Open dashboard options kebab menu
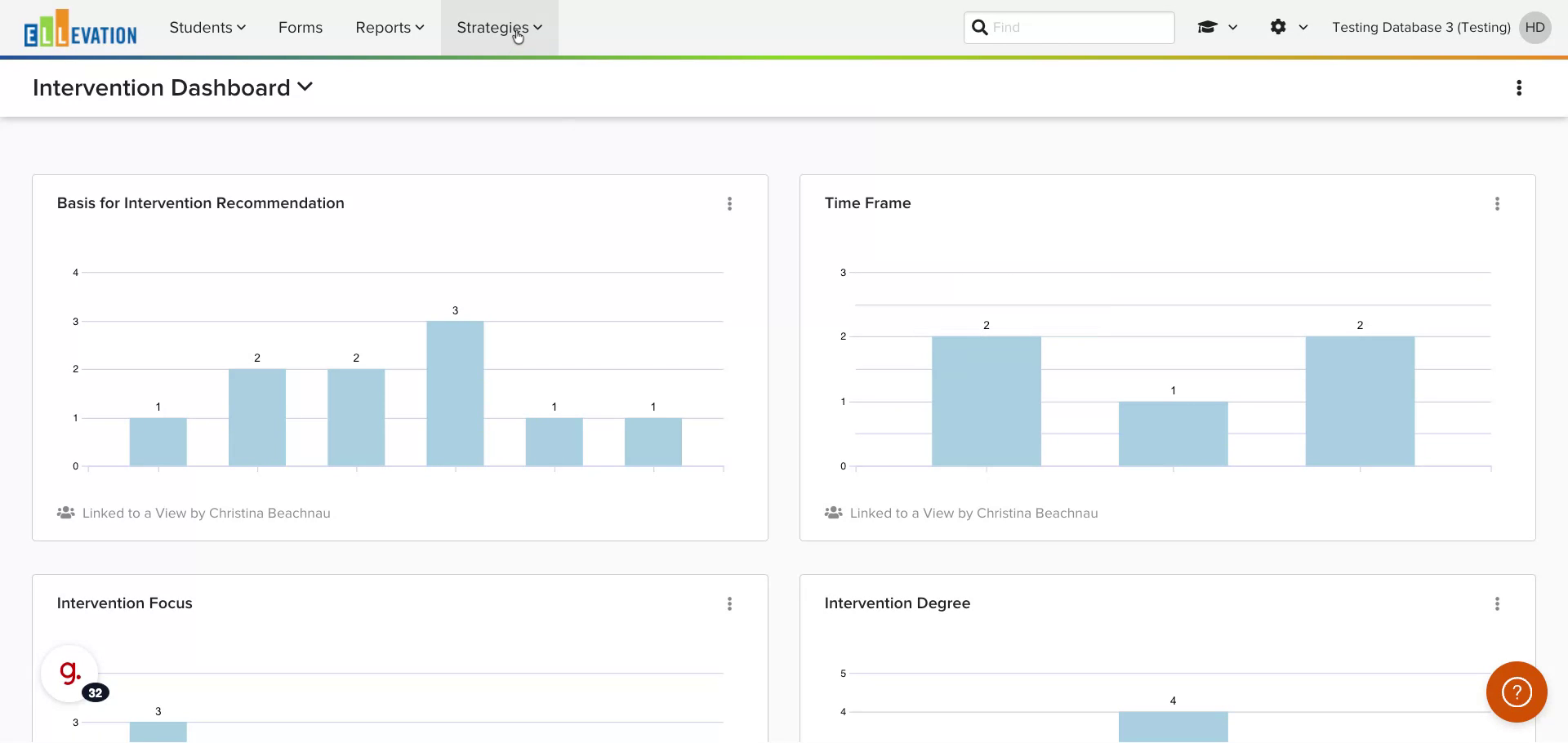The height and width of the screenshot is (743, 1568). click(1518, 88)
